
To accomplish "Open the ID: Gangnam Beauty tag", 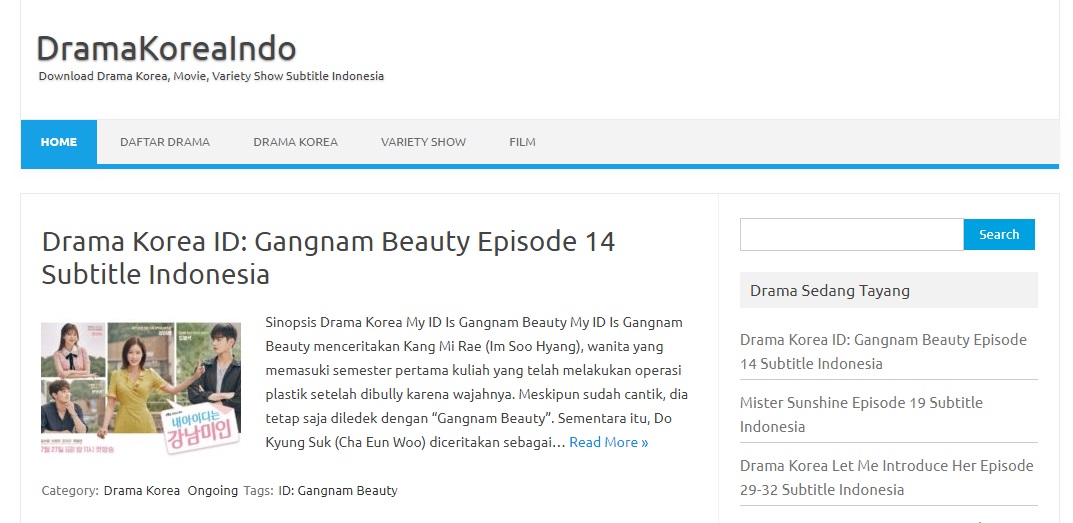I will click(x=338, y=491).
